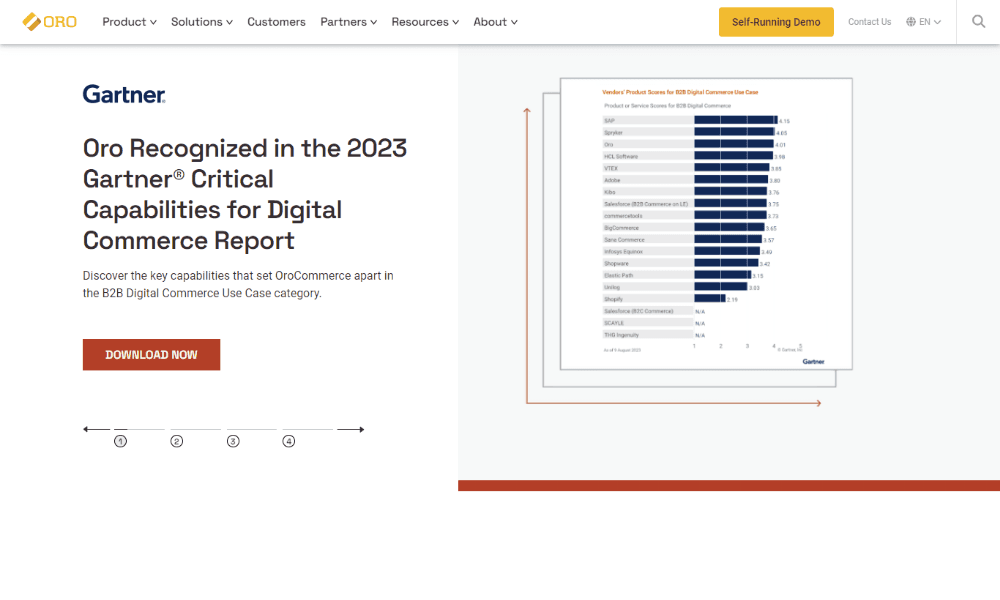Click the DOWNLOAD NOW button
1000x600 pixels.
tap(151, 355)
